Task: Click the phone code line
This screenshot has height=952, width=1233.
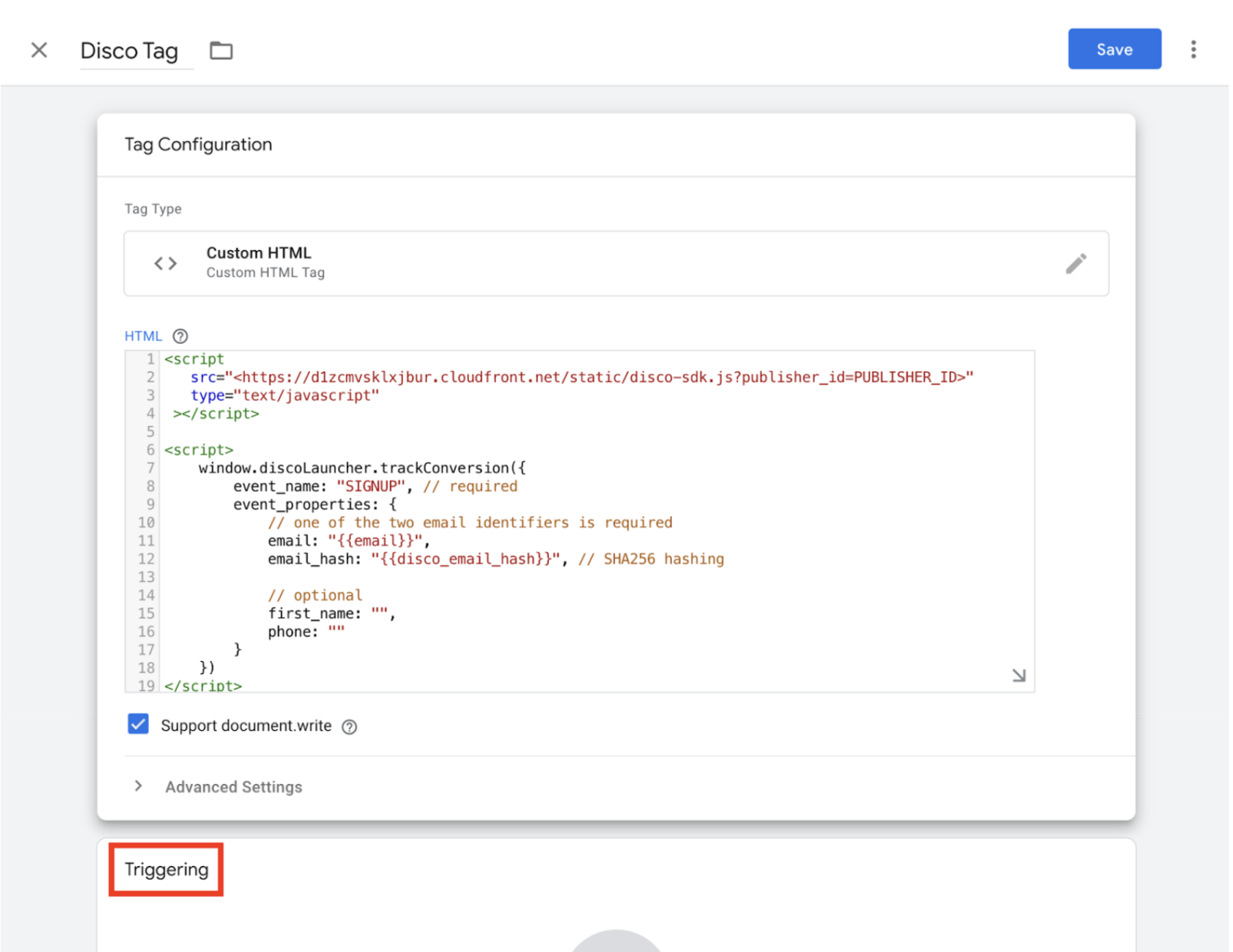Action: [x=306, y=632]
